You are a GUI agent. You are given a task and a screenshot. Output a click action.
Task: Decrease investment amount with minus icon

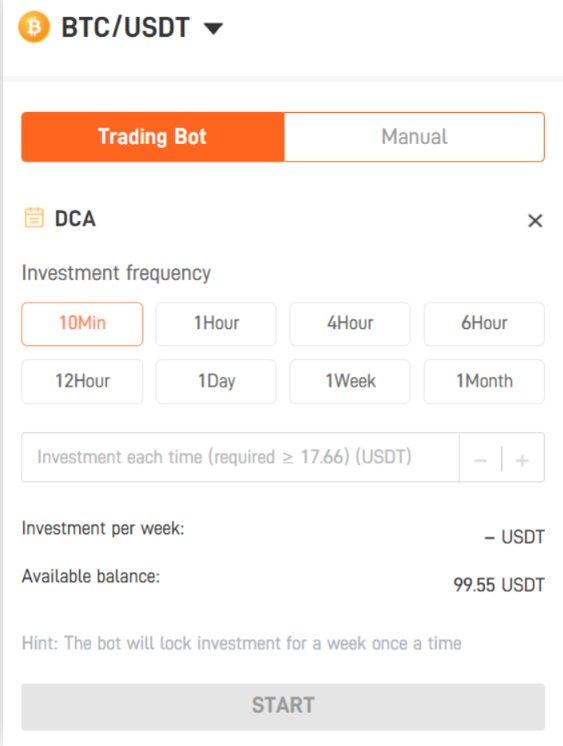480,460
